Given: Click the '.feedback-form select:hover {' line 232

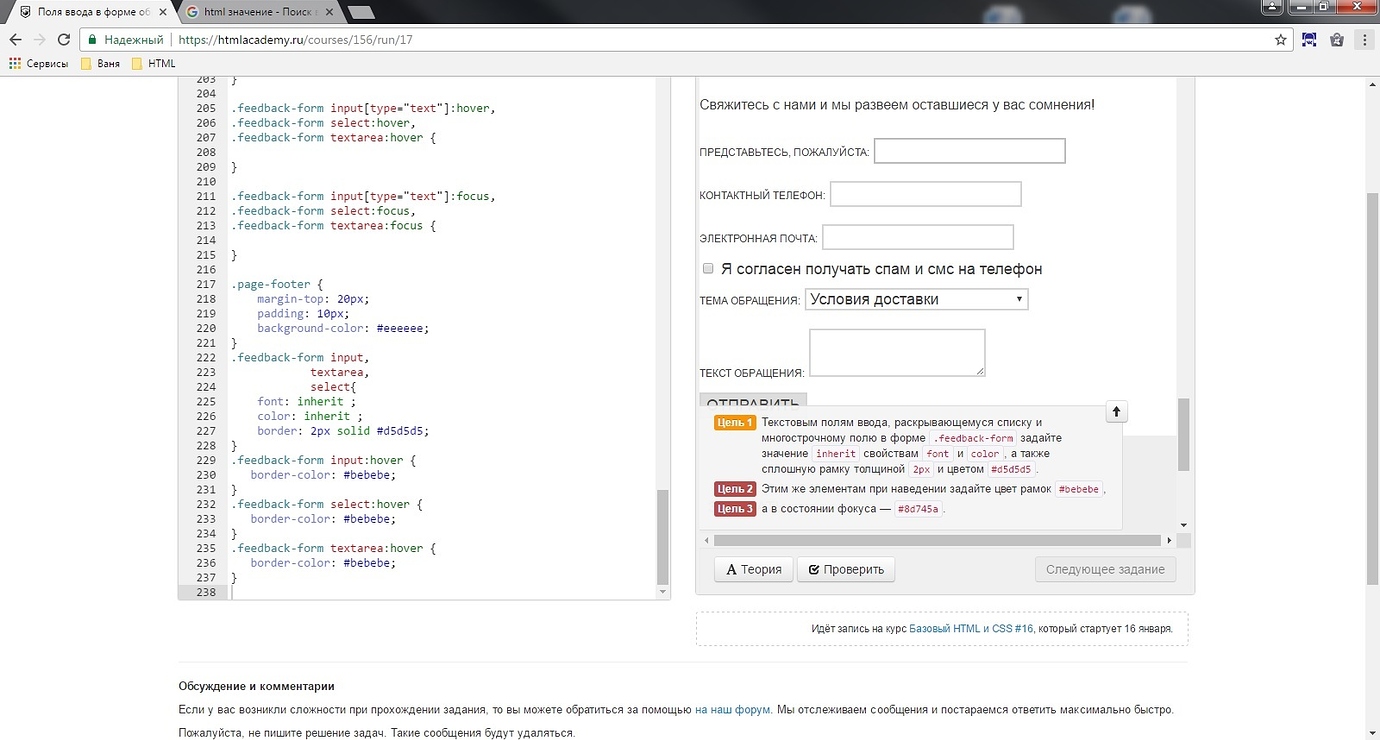Looking at the screenshot, I should (x=326, y=504).
